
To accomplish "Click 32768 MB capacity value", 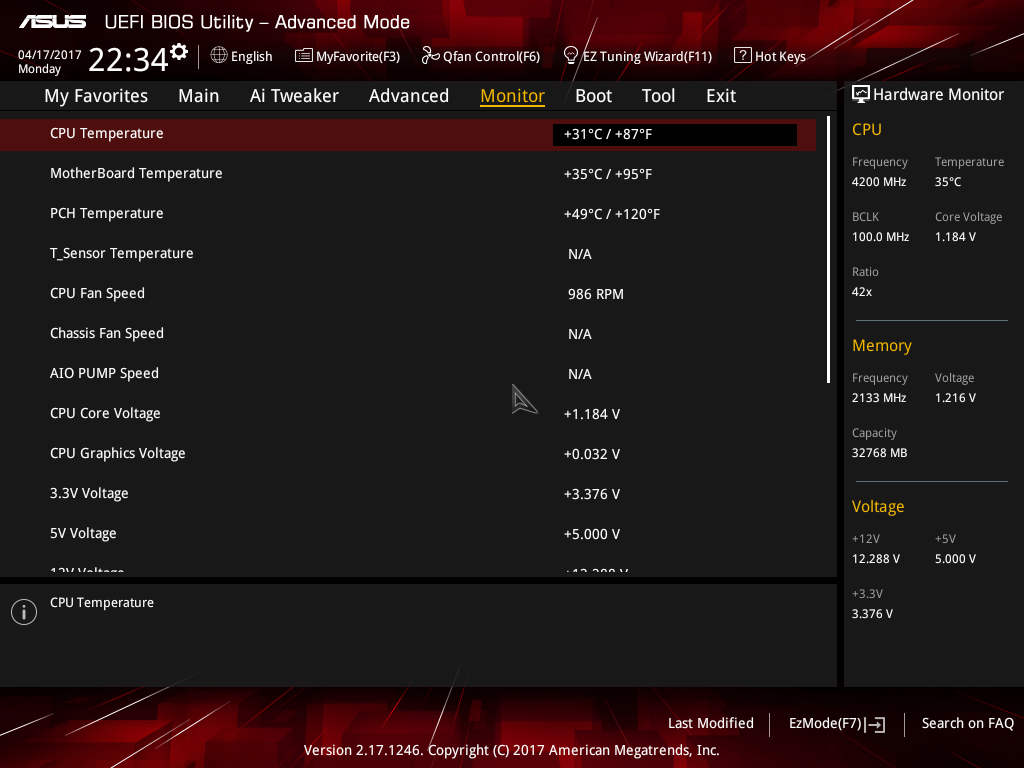I will point(880,453).
